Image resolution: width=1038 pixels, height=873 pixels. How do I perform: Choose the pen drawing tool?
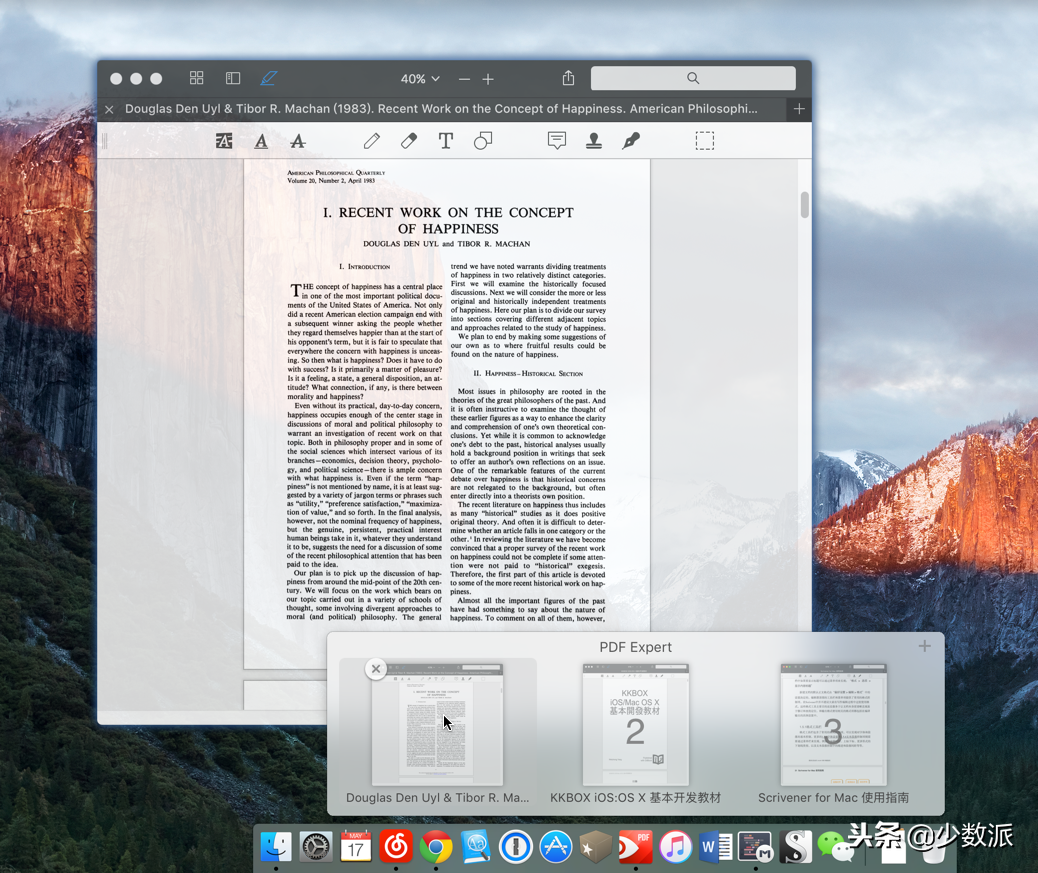click(x=372, y=140)
